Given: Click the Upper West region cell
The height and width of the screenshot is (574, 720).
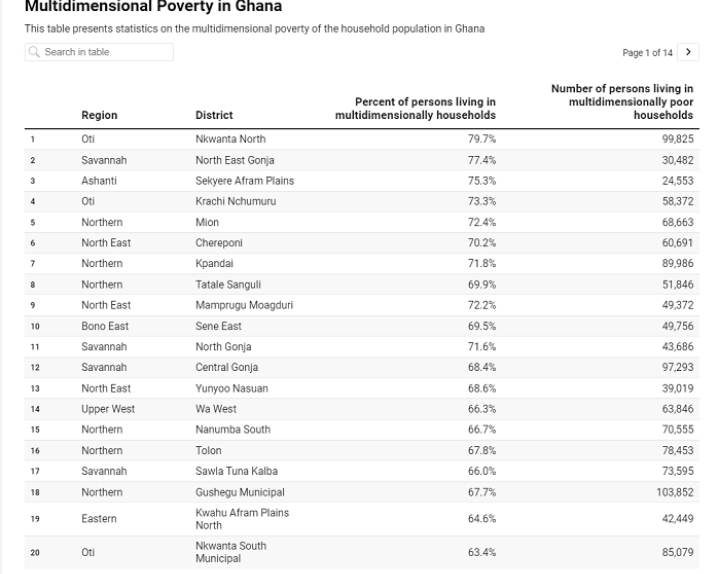Looking at the screenshot, I should point(107,409).
